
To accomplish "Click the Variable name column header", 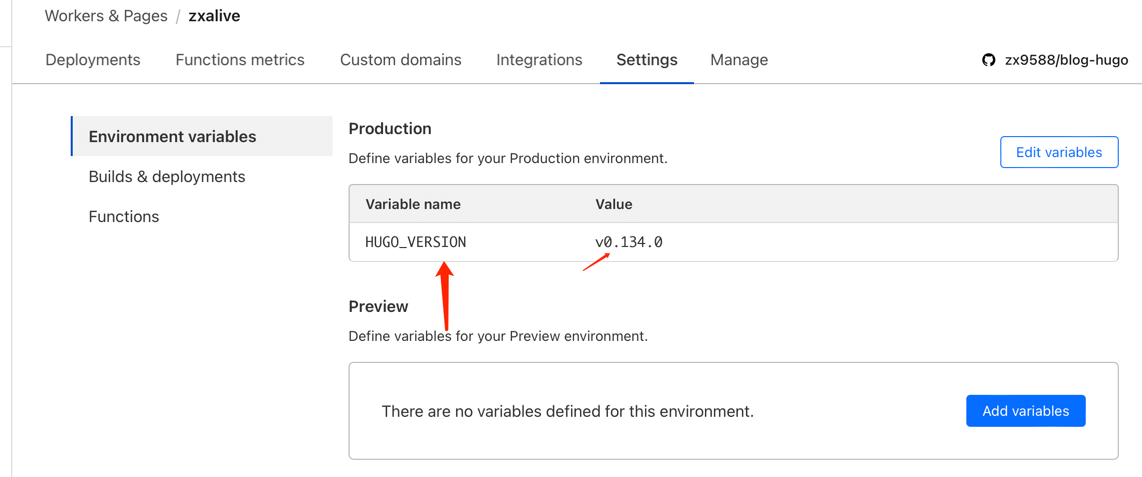I will (x=413, y=204).
